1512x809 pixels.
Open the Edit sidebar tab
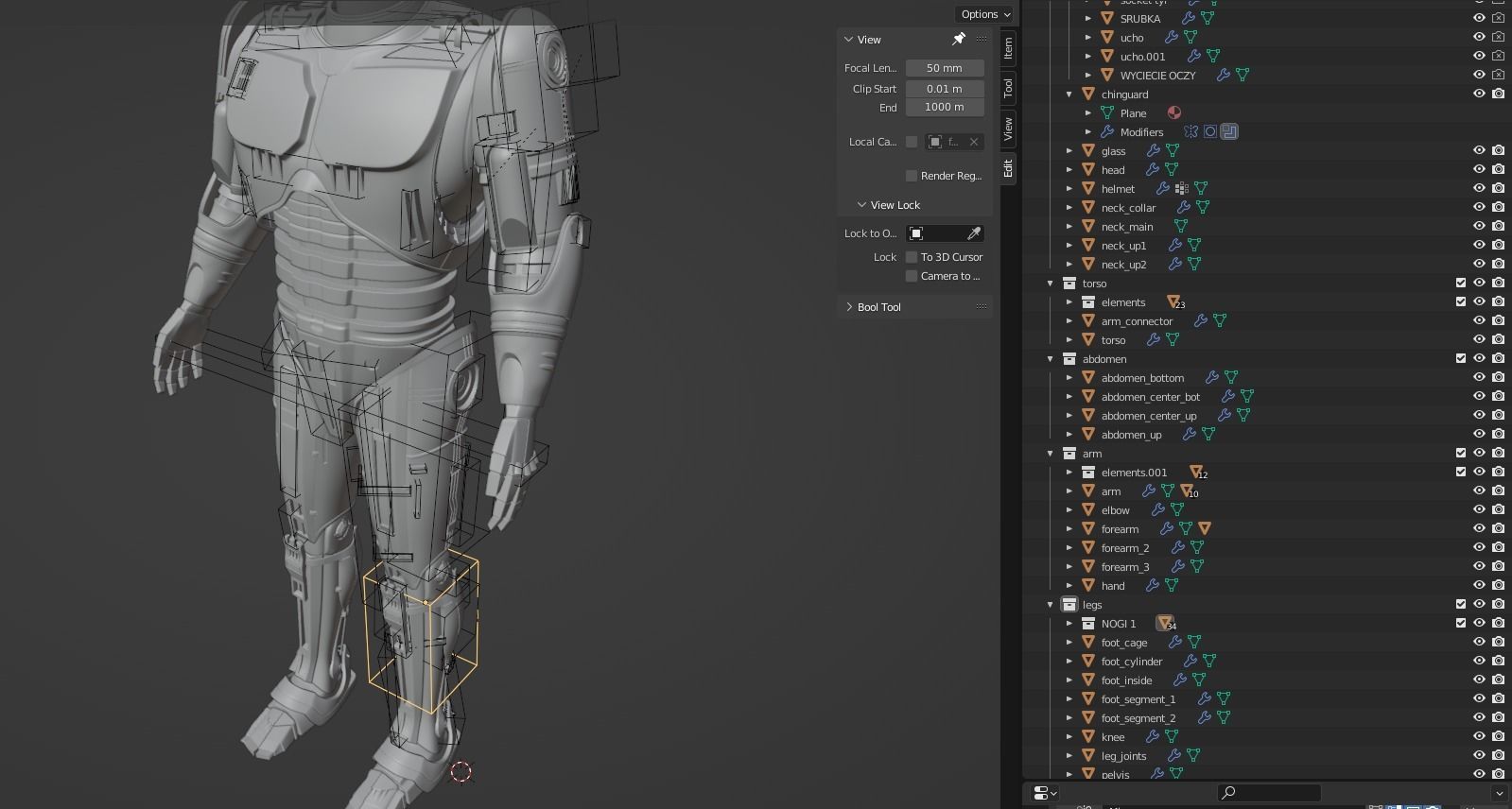tap(1008, 168)
